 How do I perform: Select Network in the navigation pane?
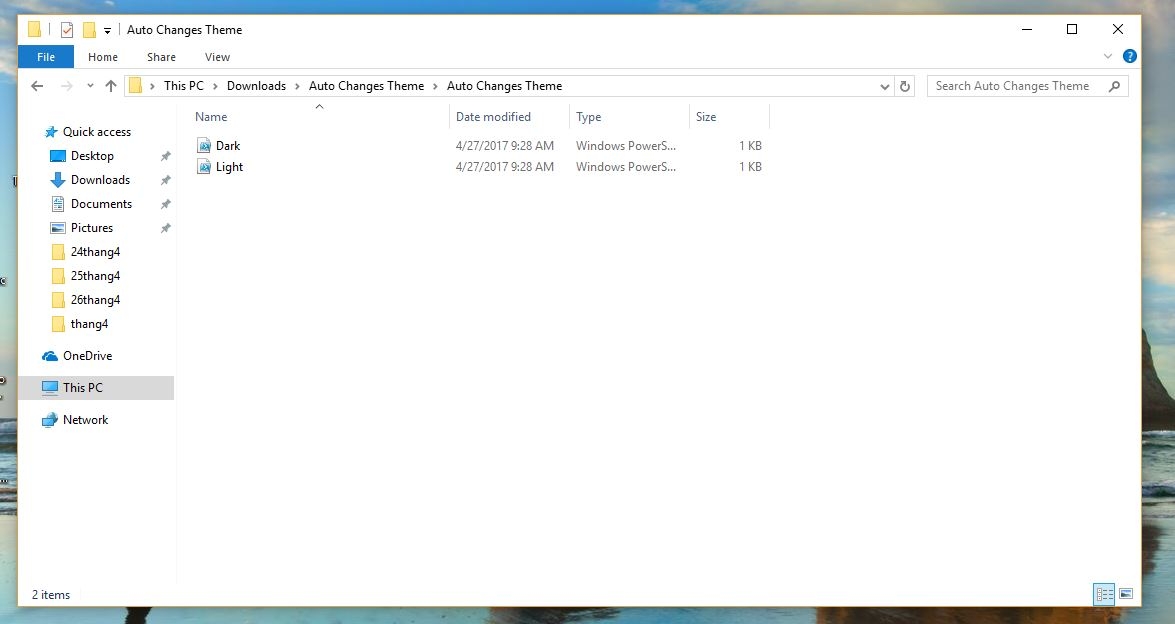pos(85,419)
